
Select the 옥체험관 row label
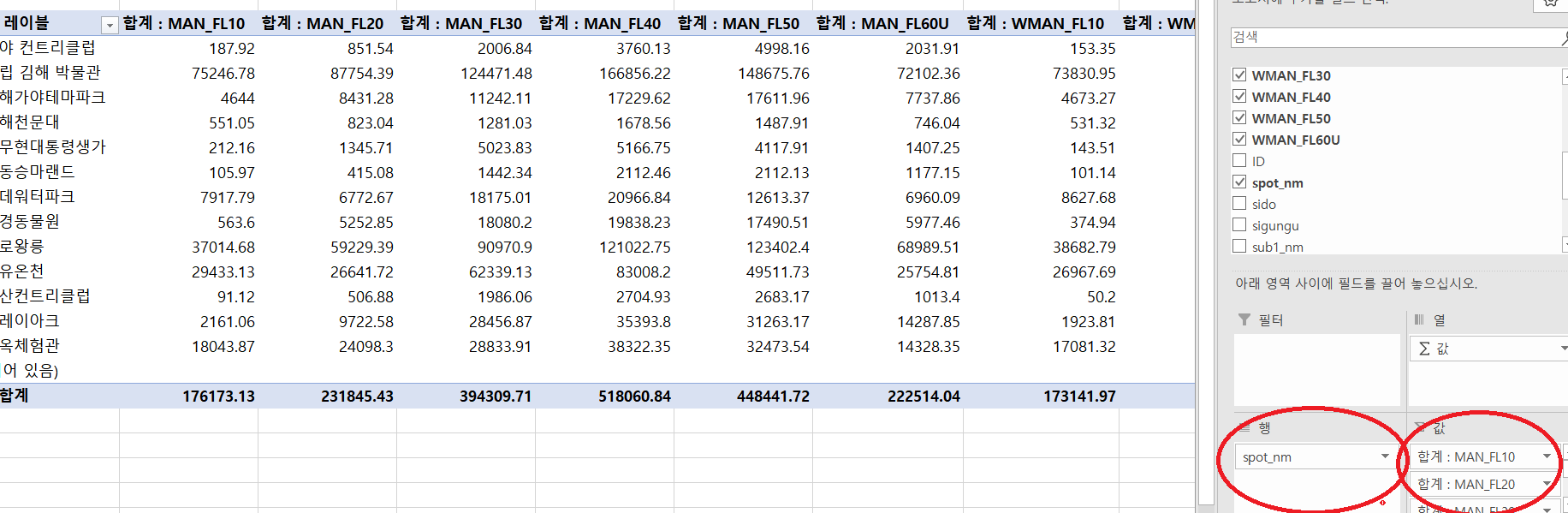tap(30, 346)
